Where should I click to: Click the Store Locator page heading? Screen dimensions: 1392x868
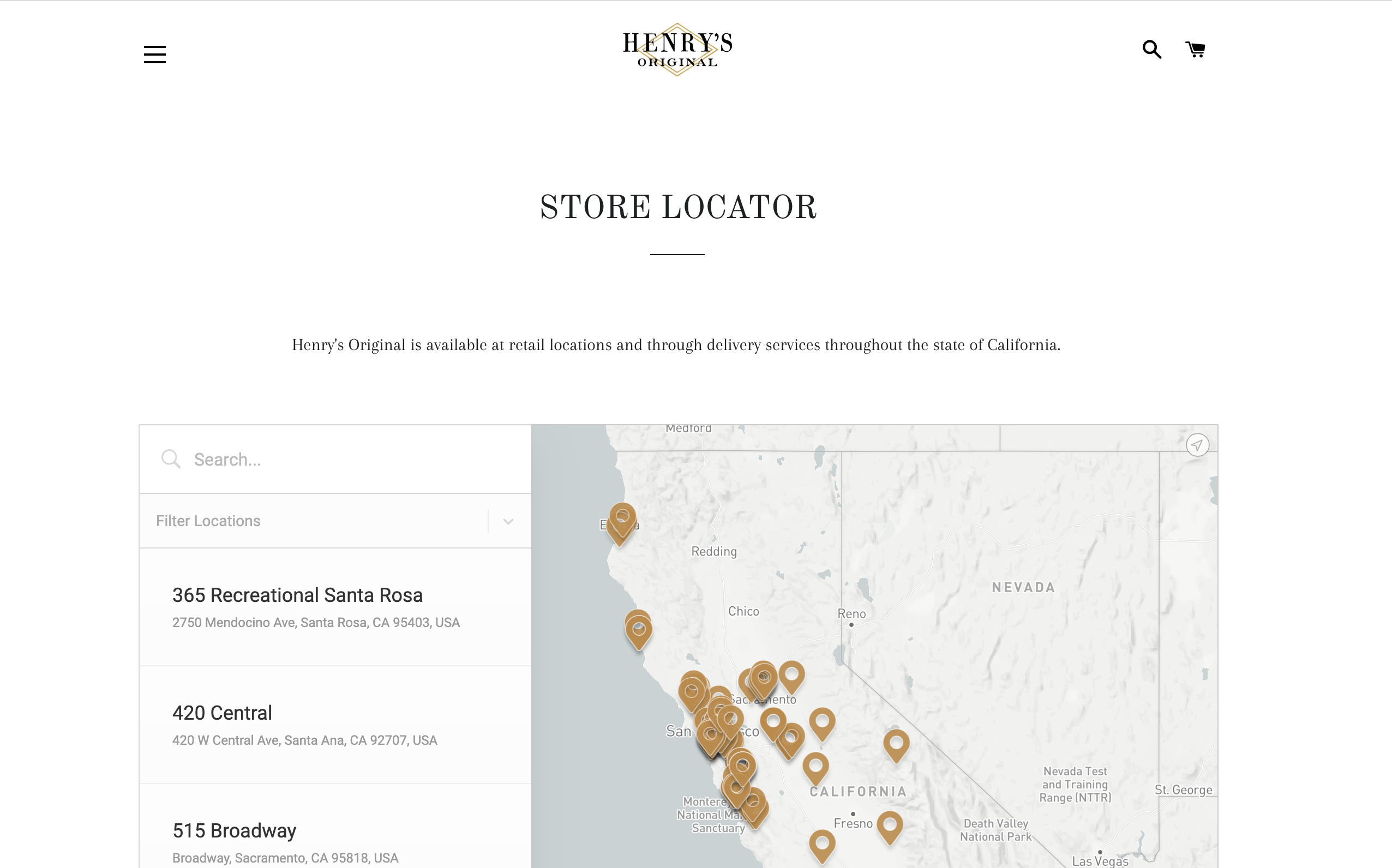pyautogui.click(x=677, y=208)
